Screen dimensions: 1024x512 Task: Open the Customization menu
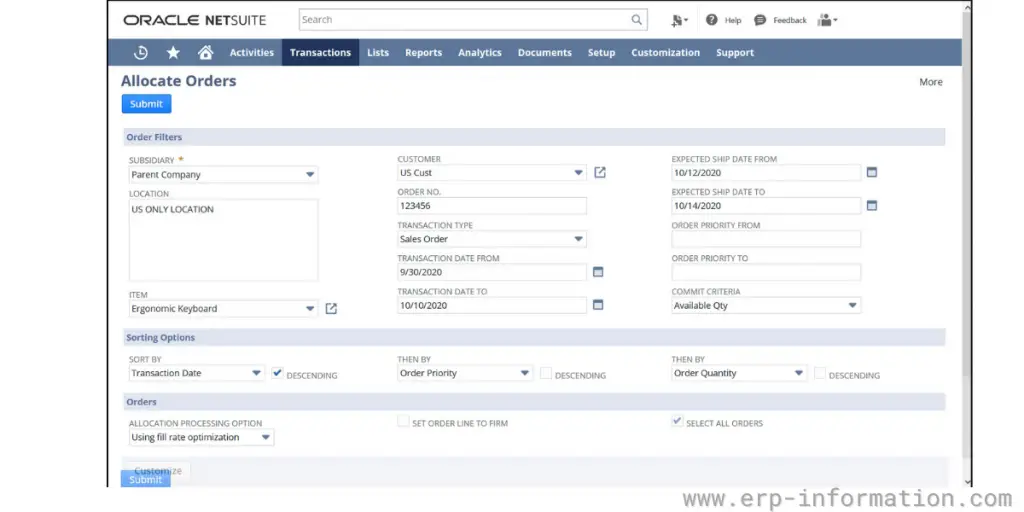(665, 53)
